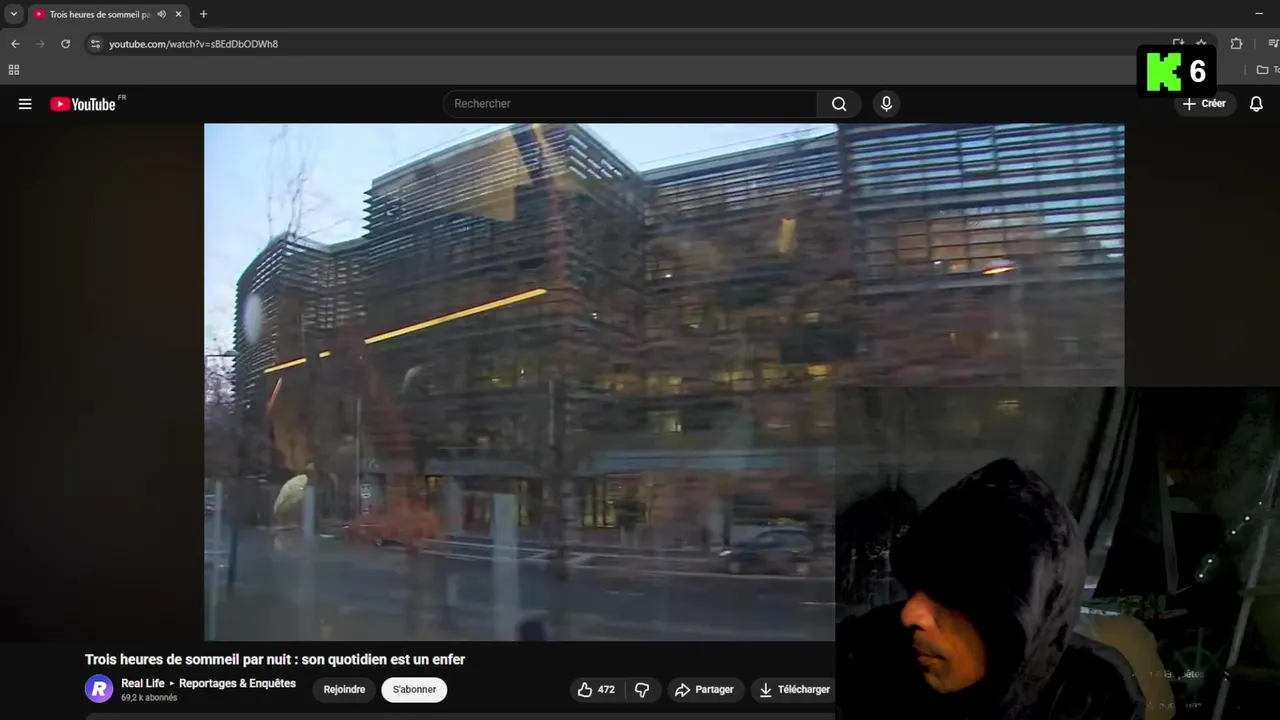Focus the Rechercher search box
The image size is (1280, 720).
[x=631, y=104]
